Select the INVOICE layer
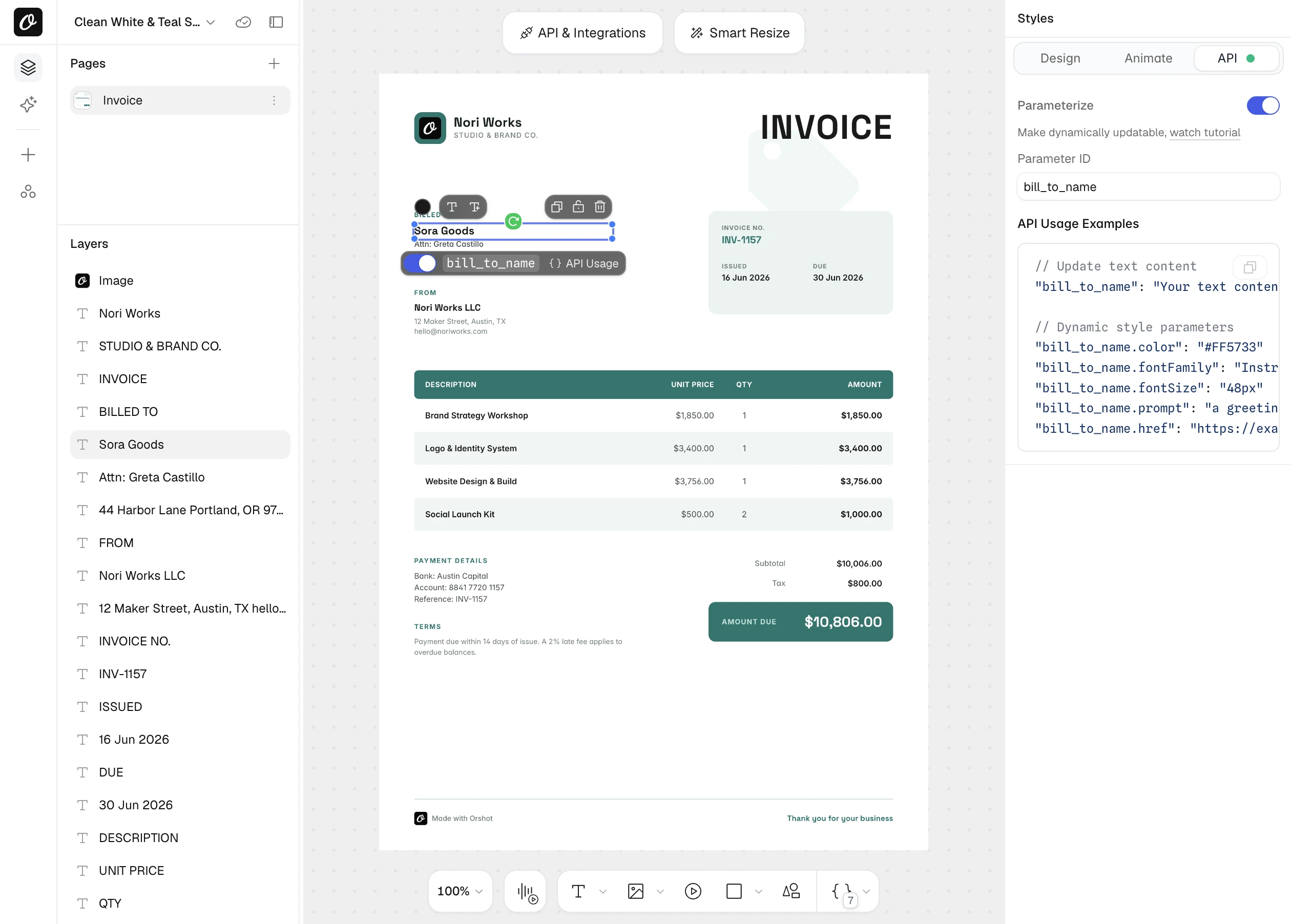The height and width of the screenshot is (924, 1291). [x=180, y=379]
